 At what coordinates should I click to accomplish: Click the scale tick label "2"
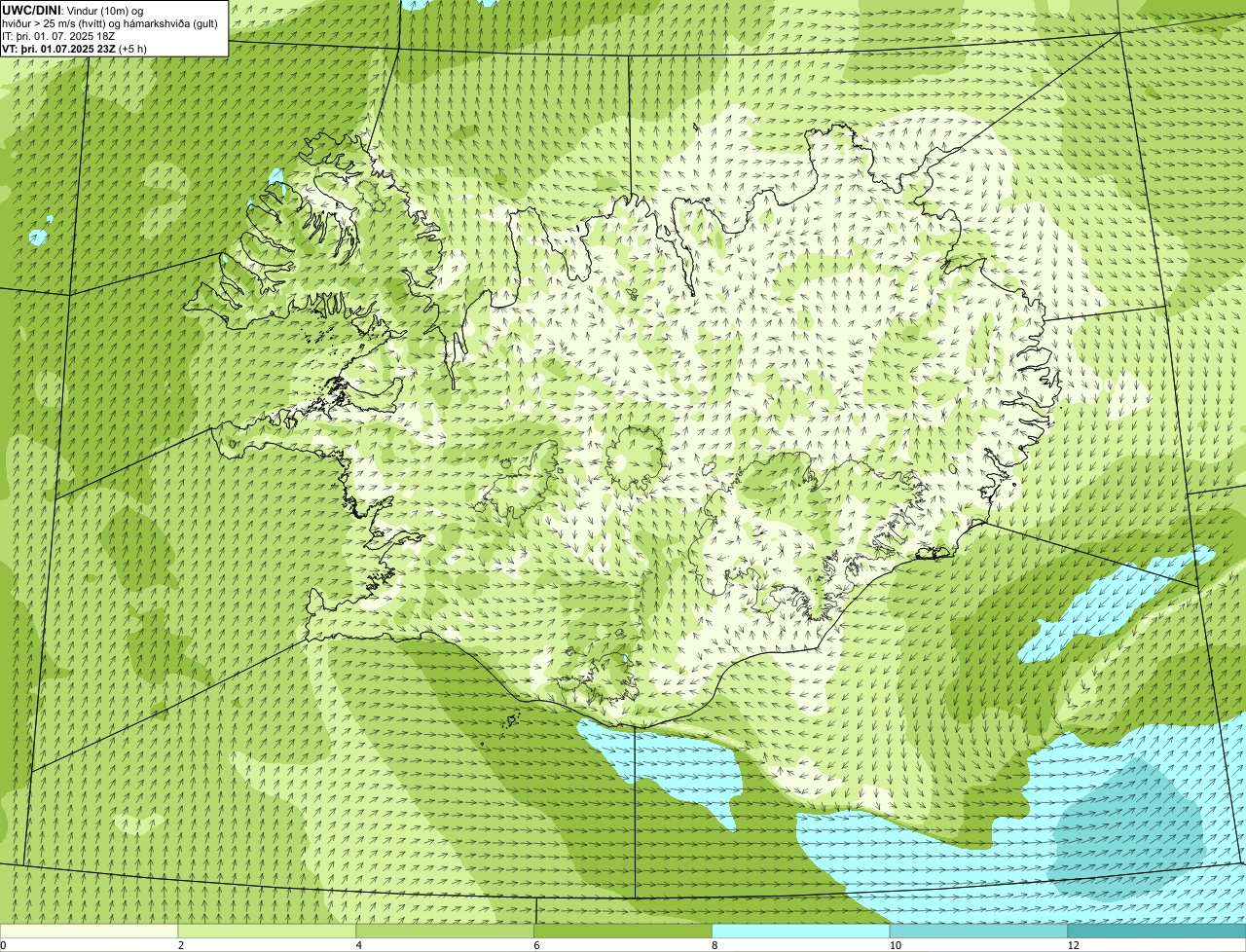[x=180, y=945]
